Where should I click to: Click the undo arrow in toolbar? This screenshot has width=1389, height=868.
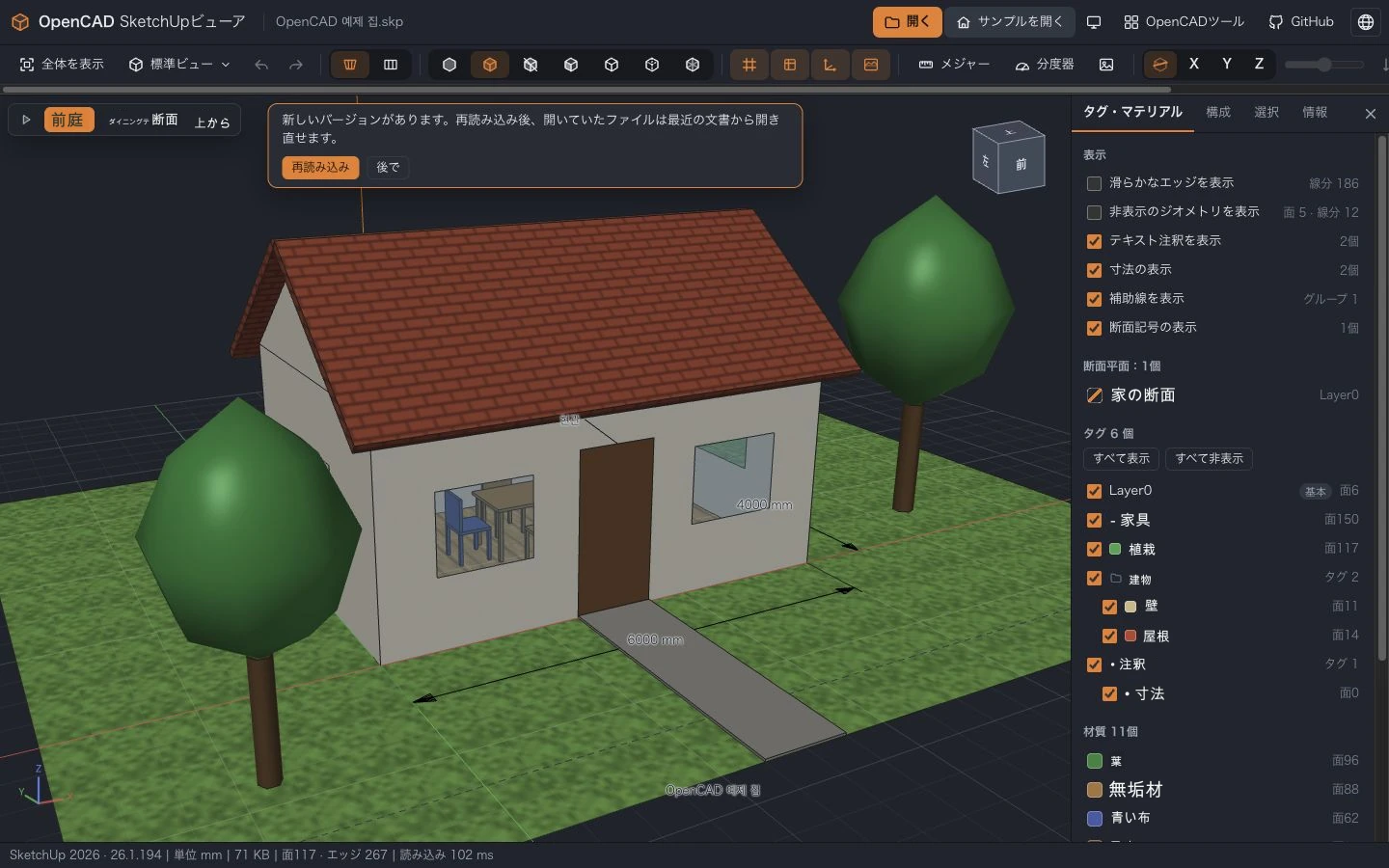tap(261, 65)
